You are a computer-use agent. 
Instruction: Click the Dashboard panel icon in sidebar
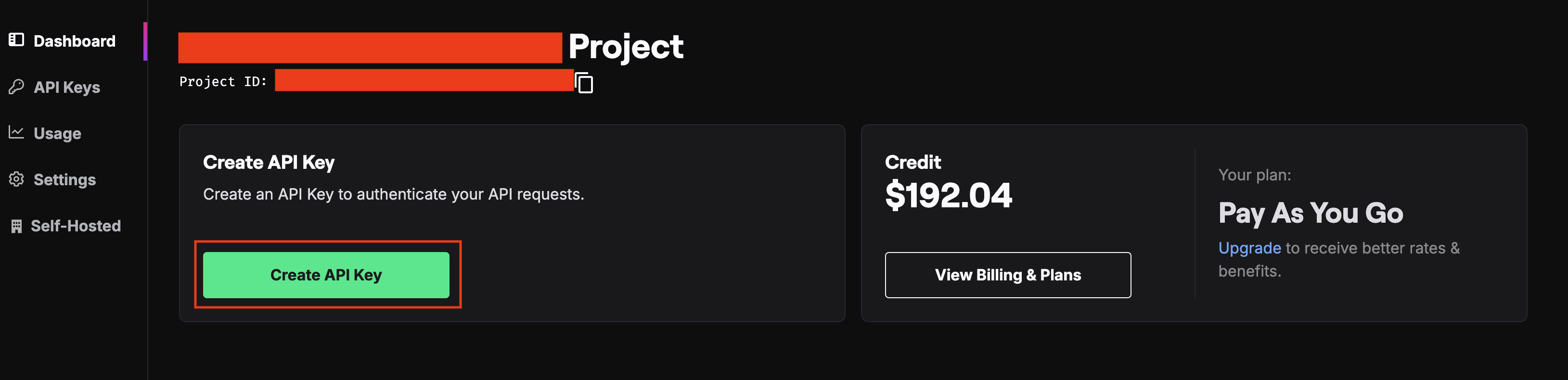coord(16,40)
